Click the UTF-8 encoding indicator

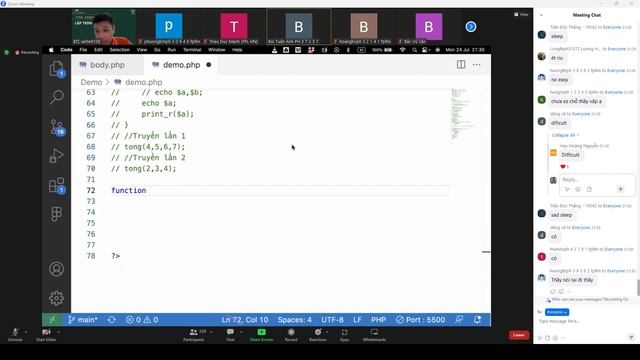coord(332,320)
